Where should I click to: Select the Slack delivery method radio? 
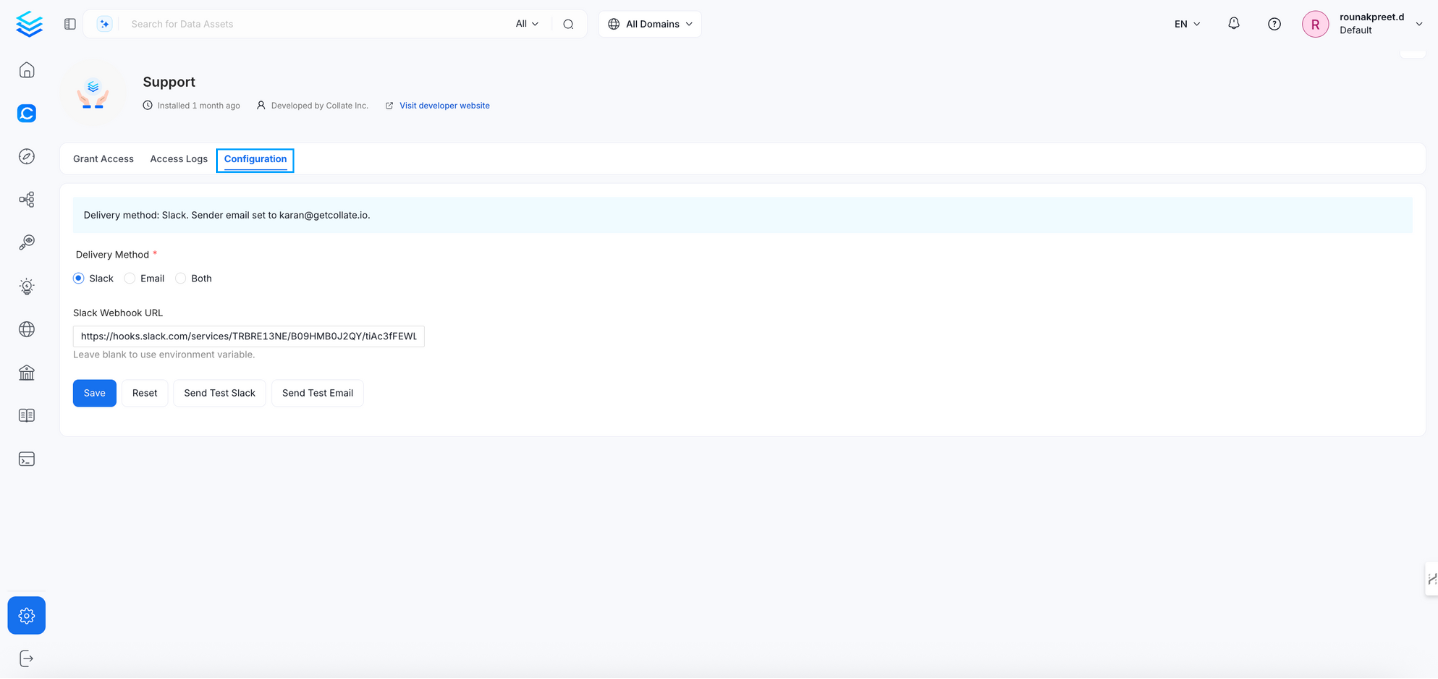(x=78, y=279)
